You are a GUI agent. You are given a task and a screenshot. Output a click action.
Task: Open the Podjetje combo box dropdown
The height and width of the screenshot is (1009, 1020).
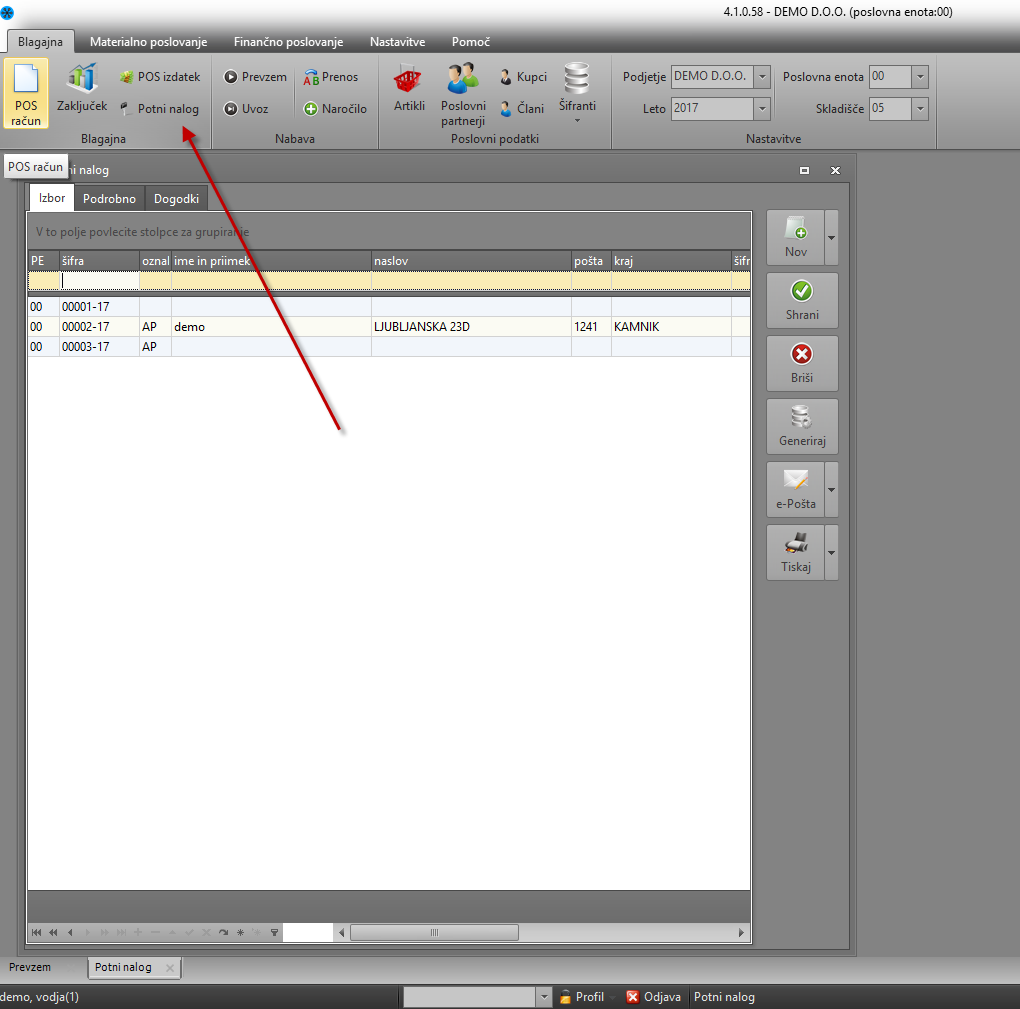pos(762,77)
